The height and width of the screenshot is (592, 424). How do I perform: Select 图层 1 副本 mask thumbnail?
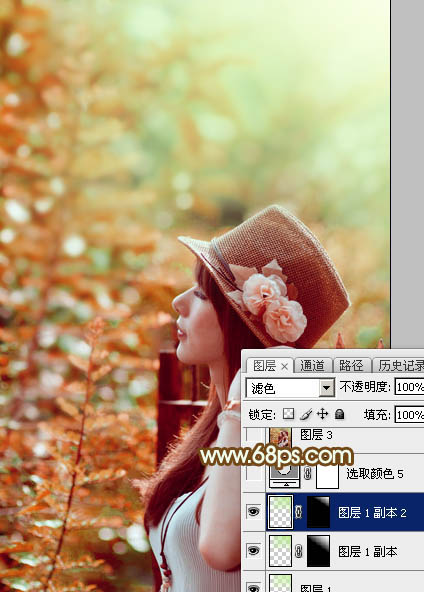pyautogui.click(x=319, y=551)
